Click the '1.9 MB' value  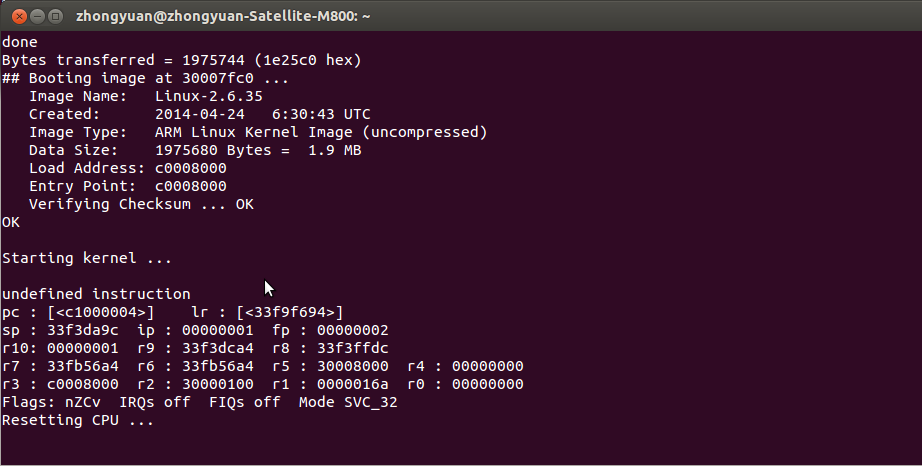point(335,150)
